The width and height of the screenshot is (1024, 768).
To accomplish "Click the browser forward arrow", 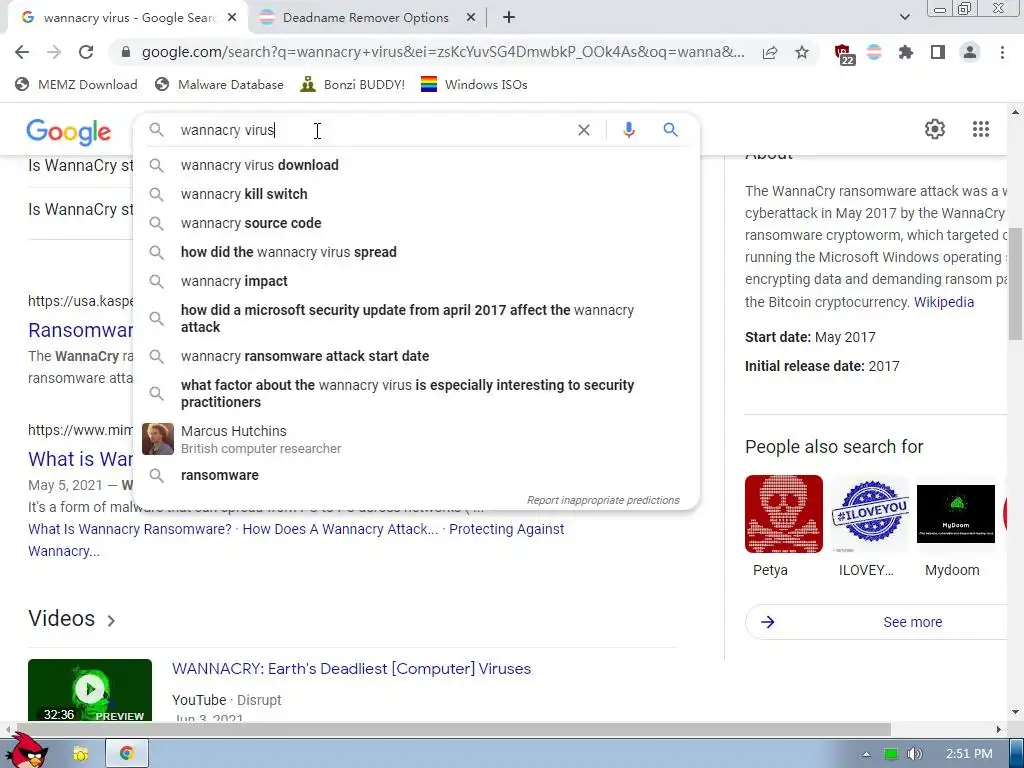I will (x=54, y=52).
